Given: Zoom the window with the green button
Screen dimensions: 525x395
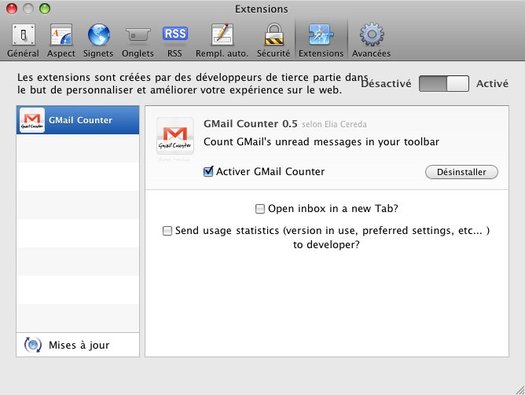Looking at the screenshot, I should [x=45, y=8].
